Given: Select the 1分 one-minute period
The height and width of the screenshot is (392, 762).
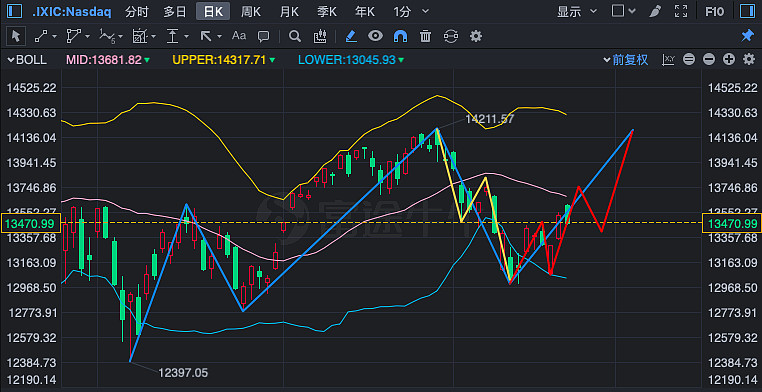Looking at the screenshot, I should [x=402, y=12].
